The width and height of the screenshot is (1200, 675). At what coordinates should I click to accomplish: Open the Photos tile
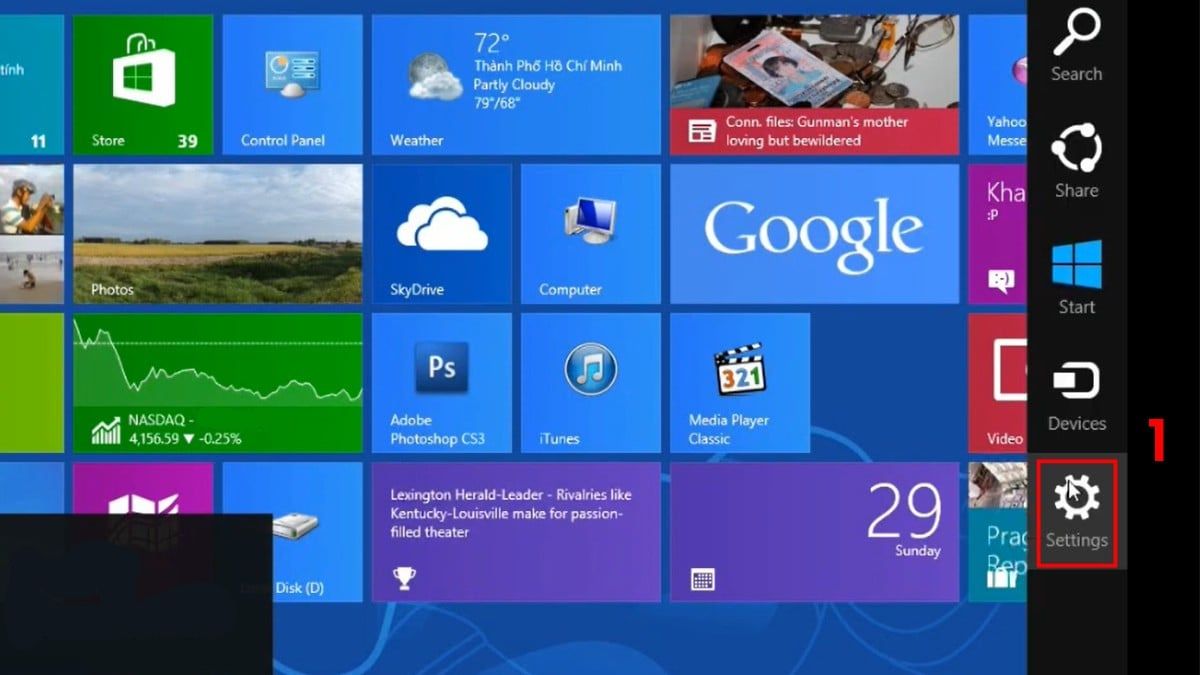[220, 233]
